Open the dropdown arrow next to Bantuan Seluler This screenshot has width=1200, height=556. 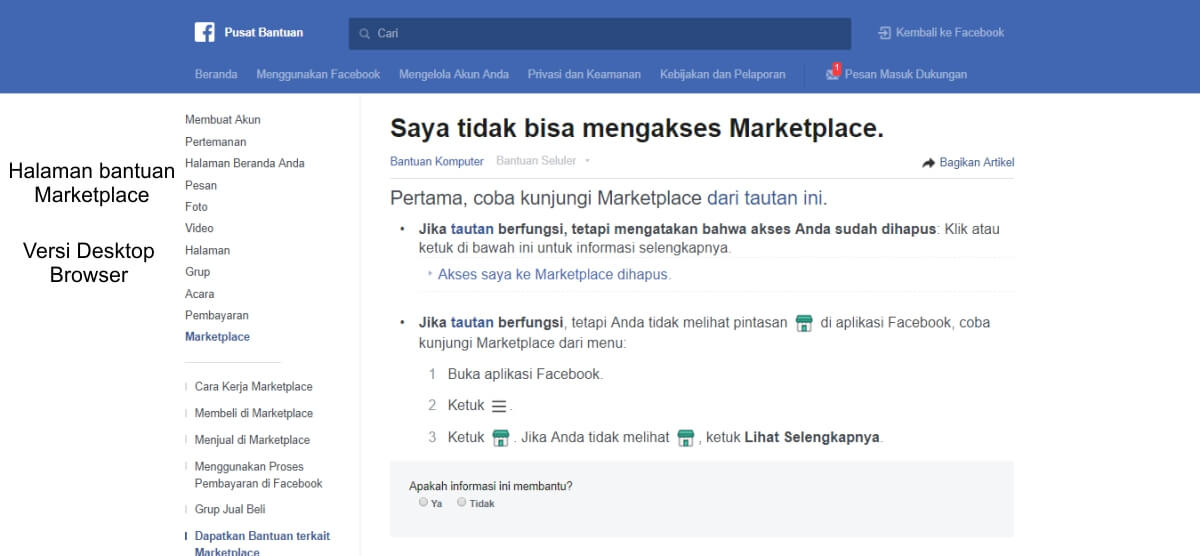pos(587,161)
